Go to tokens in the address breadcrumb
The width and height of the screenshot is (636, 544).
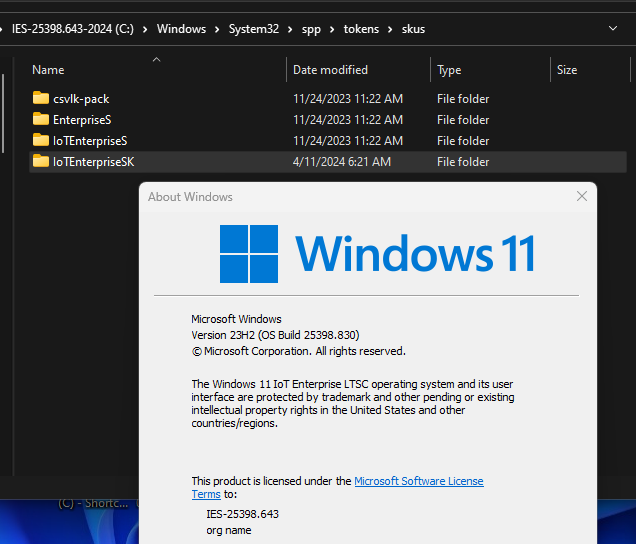pos(361,29)
